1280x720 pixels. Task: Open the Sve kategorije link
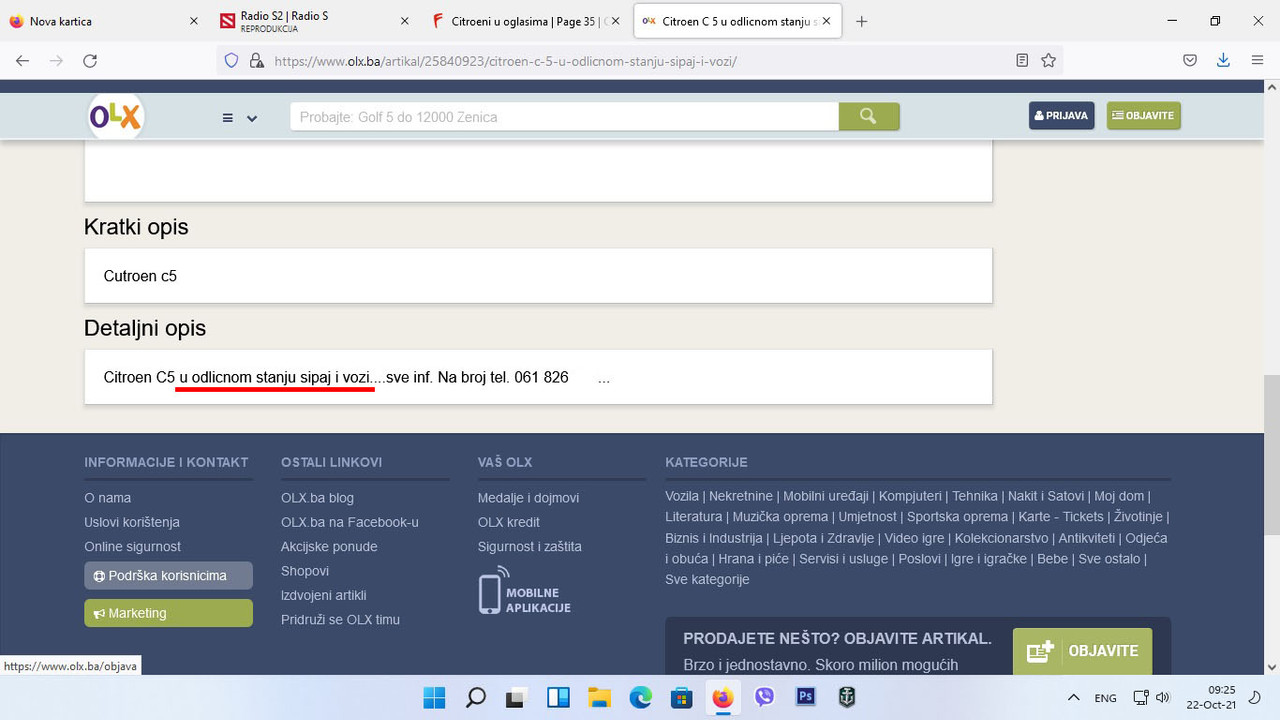pyautogui.click(x=707, y=580)
